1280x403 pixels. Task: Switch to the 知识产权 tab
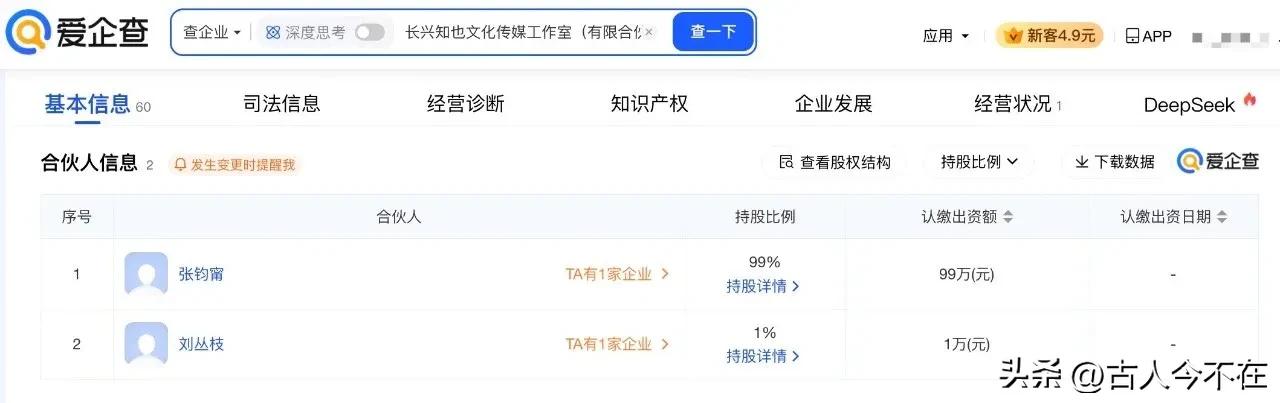click(x=650, y=103)
